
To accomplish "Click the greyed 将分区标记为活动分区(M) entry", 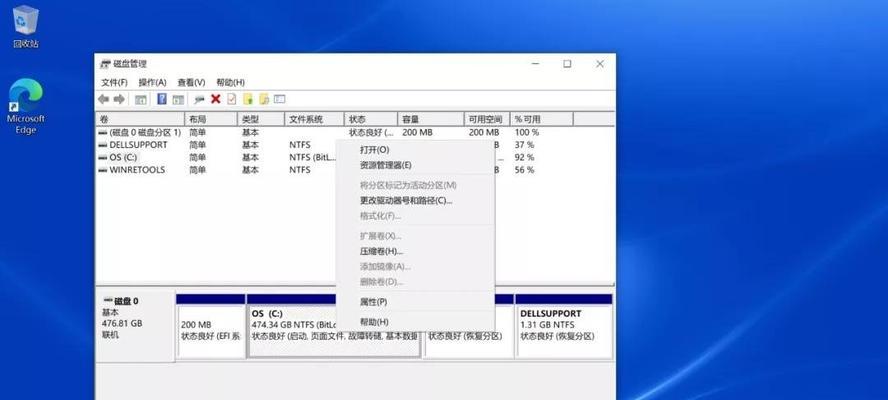I will (x=416, y=185).
